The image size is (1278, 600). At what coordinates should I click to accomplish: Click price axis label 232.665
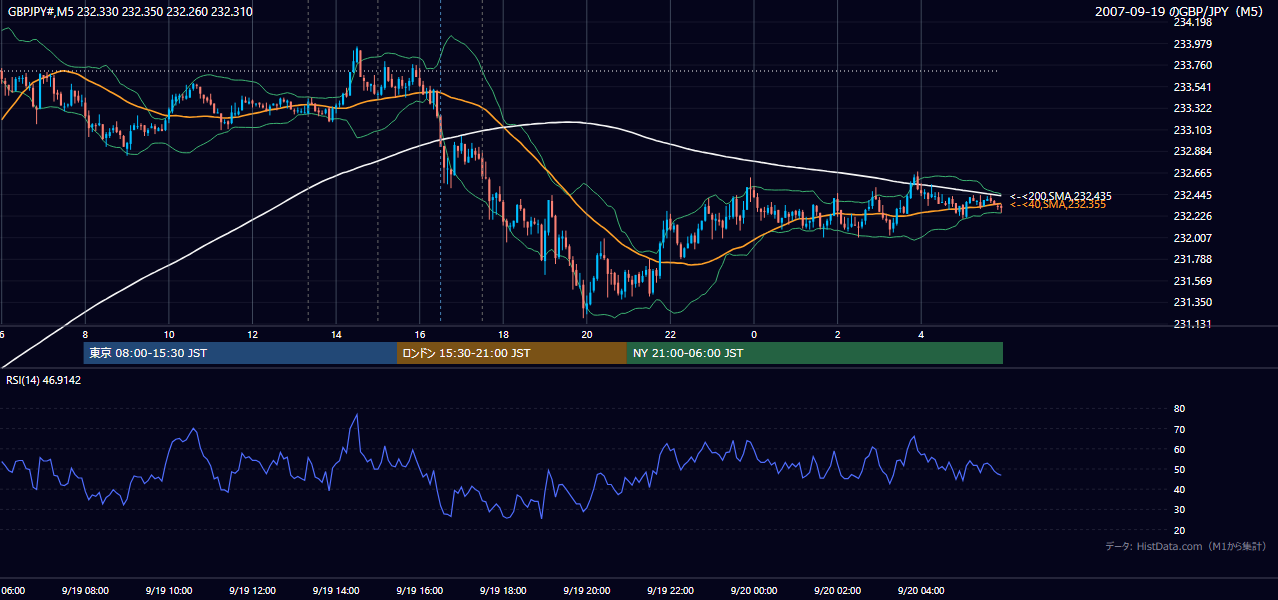coord(1192,173)
